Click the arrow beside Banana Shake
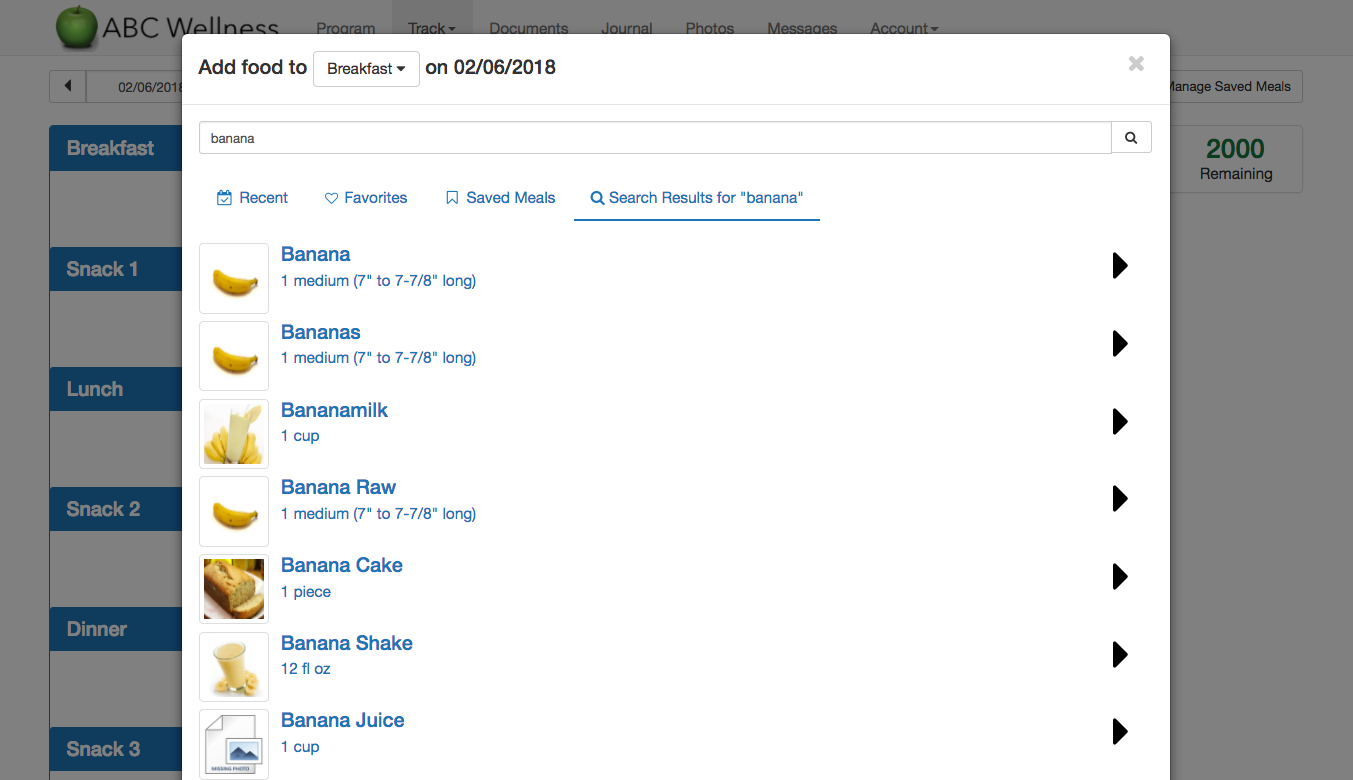This screenshot has width=1353, height=780. pos(1120,655)
